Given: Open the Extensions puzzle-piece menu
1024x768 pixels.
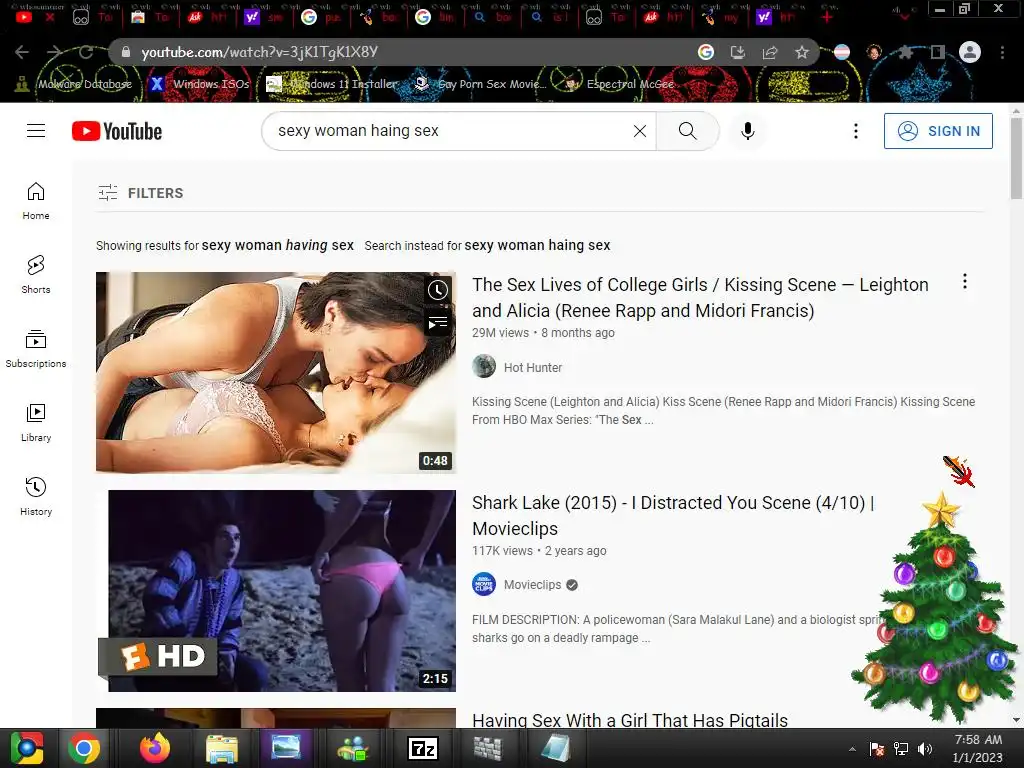Looking at the screenshot, I should tap(905, 52).
